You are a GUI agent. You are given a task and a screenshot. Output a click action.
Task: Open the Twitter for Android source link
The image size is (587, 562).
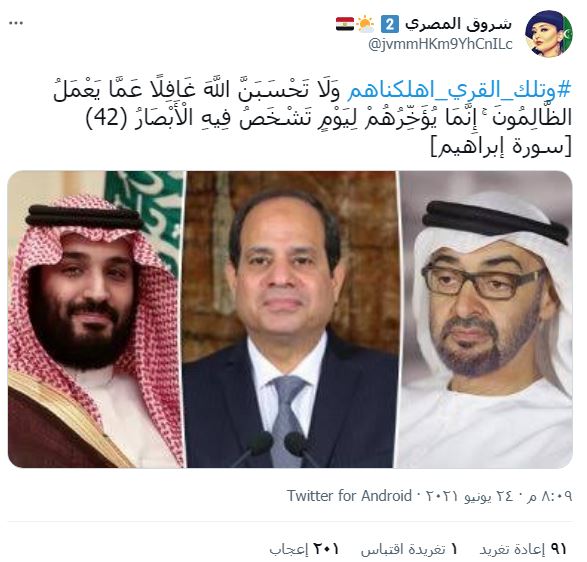click(x=349, y=496)
